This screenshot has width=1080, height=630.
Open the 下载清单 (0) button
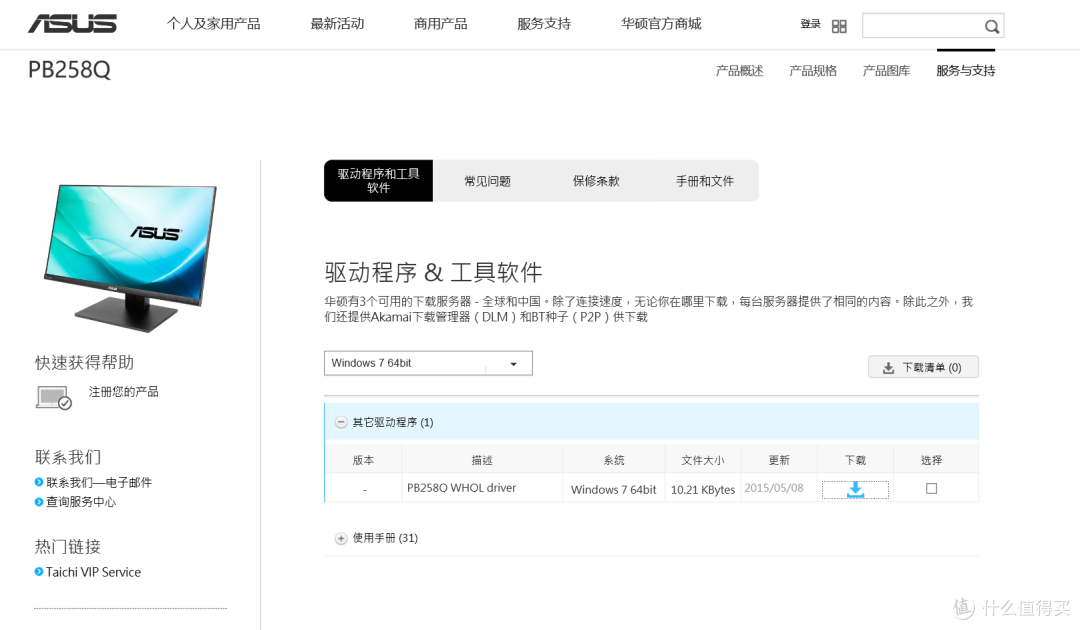coord(923,367)
